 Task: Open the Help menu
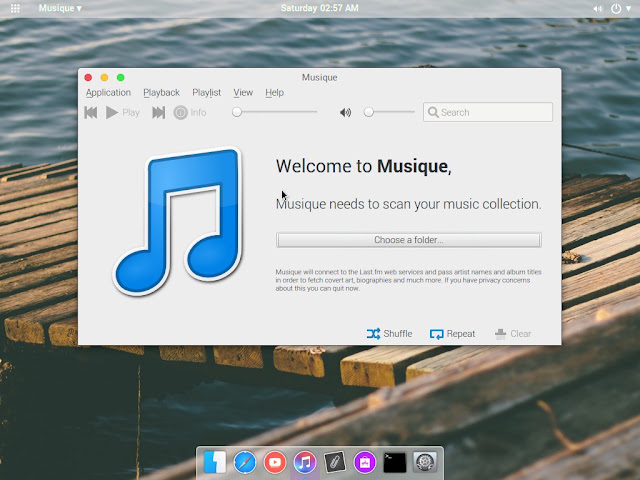click(x=274, y=93)
